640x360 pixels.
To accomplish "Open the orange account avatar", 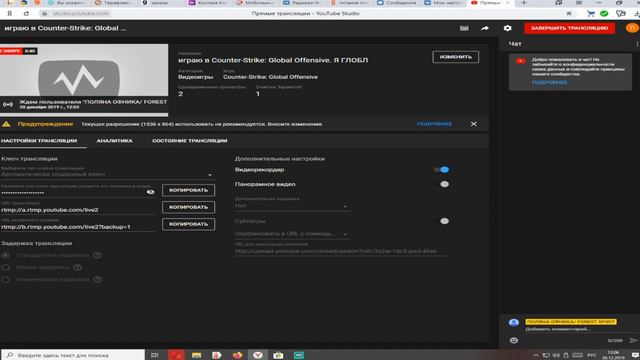I will coord(632,28).
